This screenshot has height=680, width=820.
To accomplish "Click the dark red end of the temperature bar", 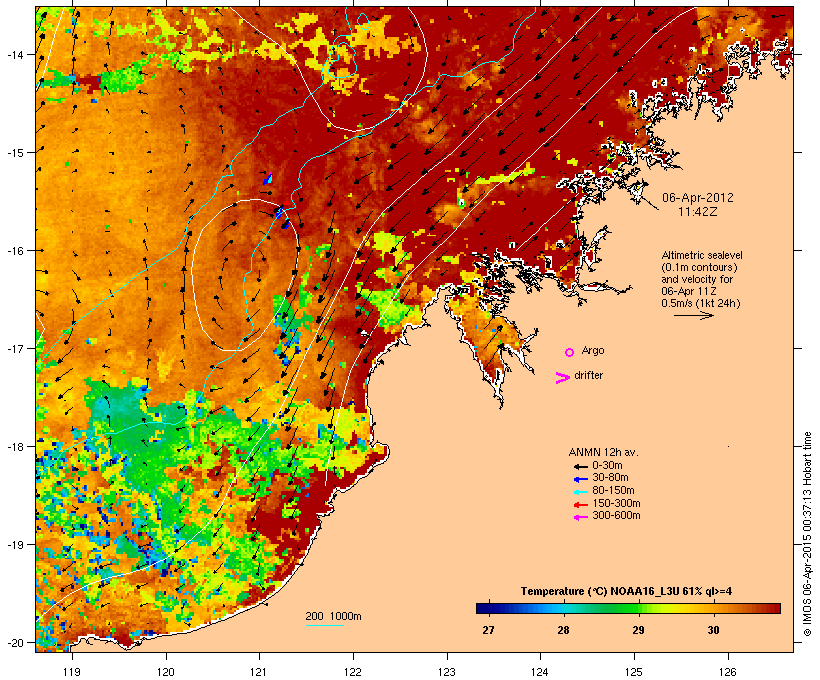I will pyautogui.click(x=775, y=608).
